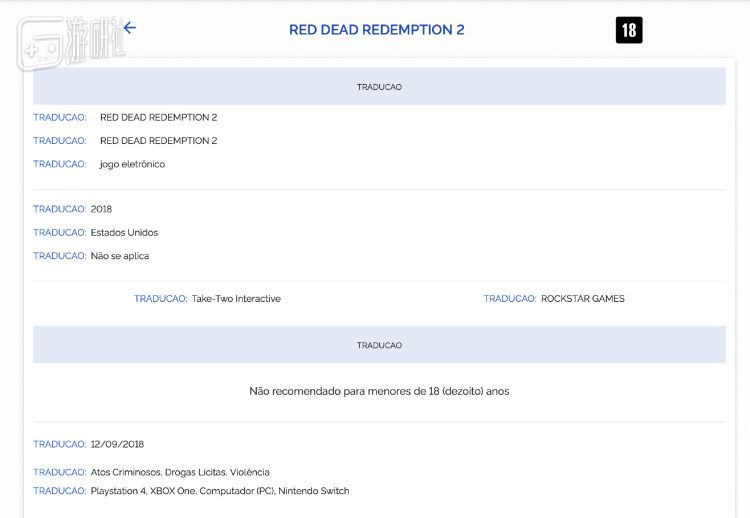750x518 pixels.
Task: Open the Take-Two Interactive entry
Action: coord(236,299)
